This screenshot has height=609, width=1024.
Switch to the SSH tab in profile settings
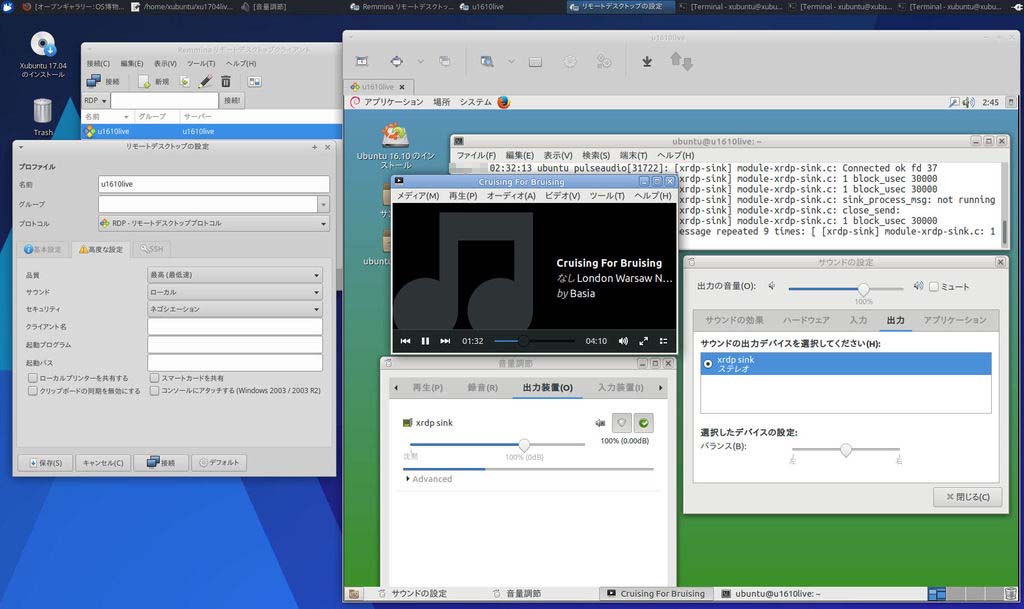152,249
